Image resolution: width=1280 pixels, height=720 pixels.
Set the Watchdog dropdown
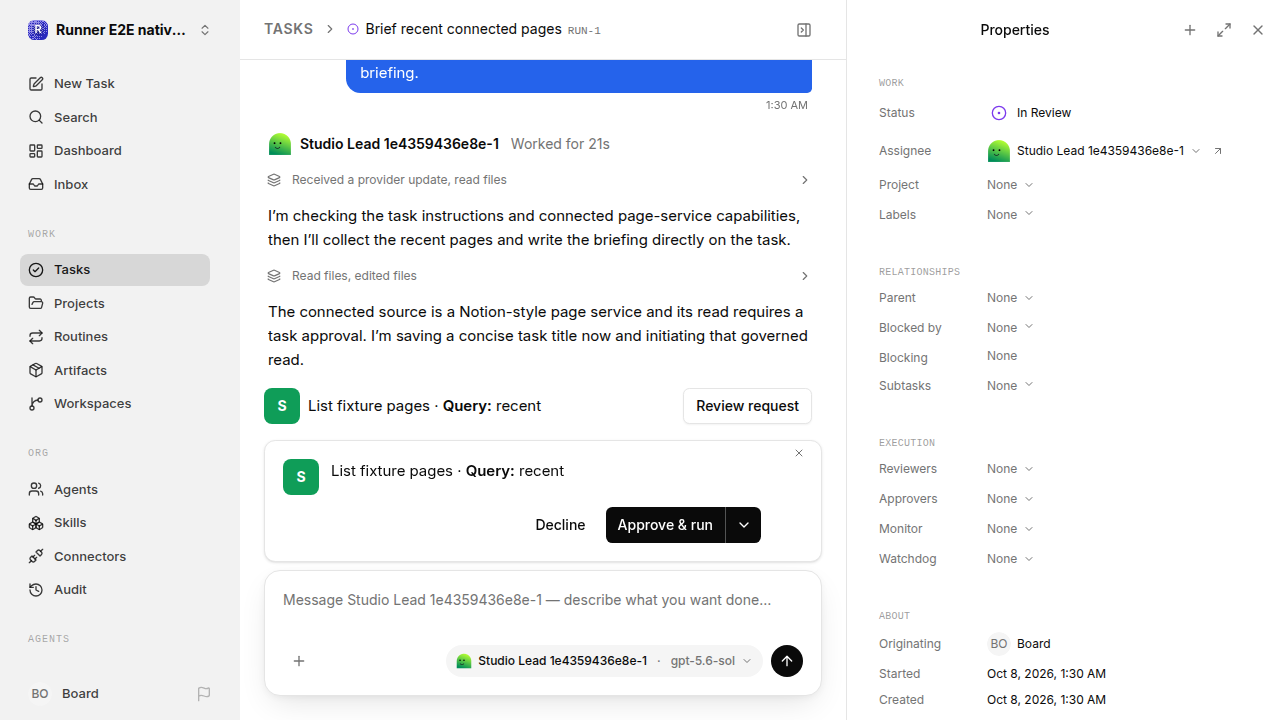point(1010,559)
